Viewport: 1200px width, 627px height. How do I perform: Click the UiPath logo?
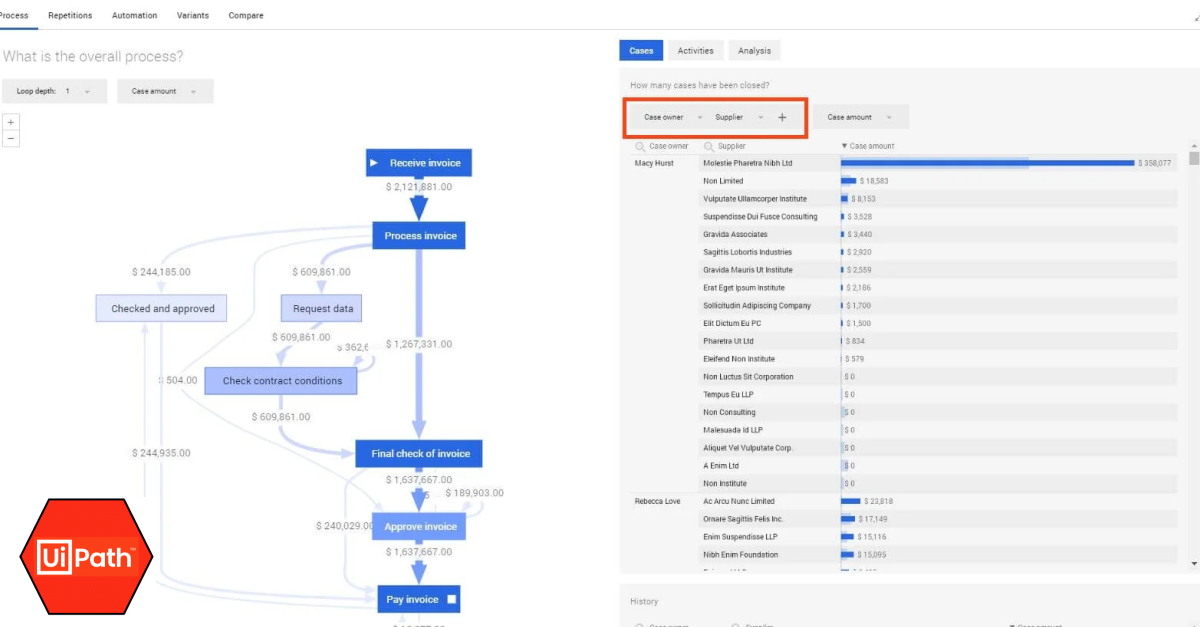coord(86,556)
